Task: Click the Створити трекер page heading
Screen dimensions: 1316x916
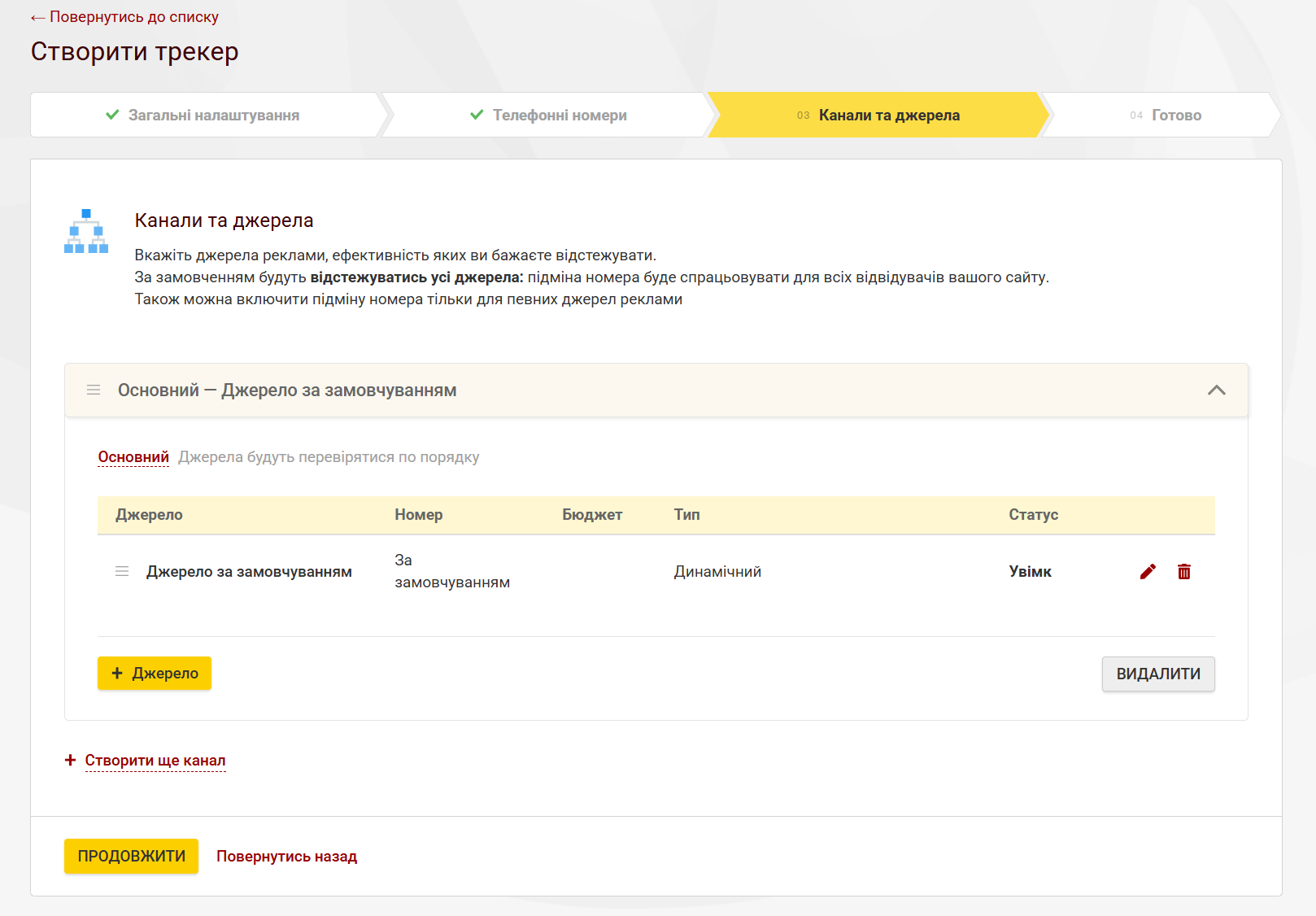Action: click(x=134, y=51)
